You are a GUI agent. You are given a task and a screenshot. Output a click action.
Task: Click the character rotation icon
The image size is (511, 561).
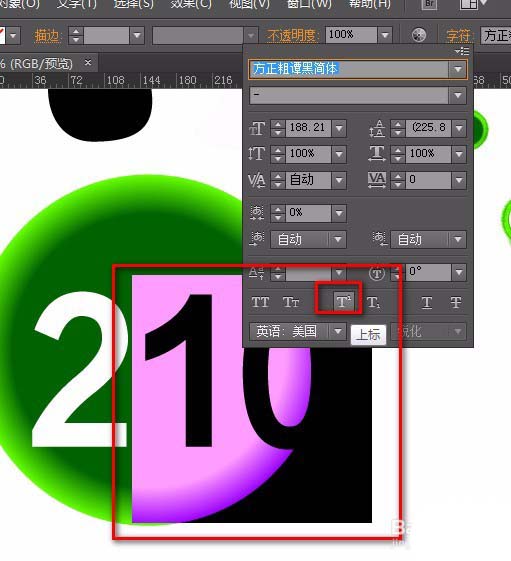pos(376,274)
